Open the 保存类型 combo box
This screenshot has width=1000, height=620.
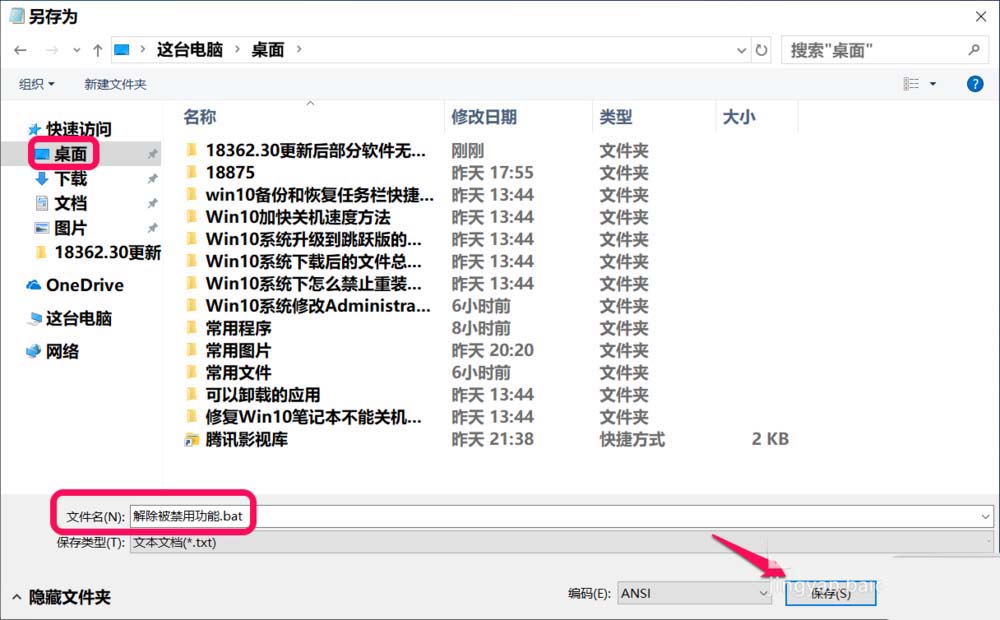(x=561, y=543)
